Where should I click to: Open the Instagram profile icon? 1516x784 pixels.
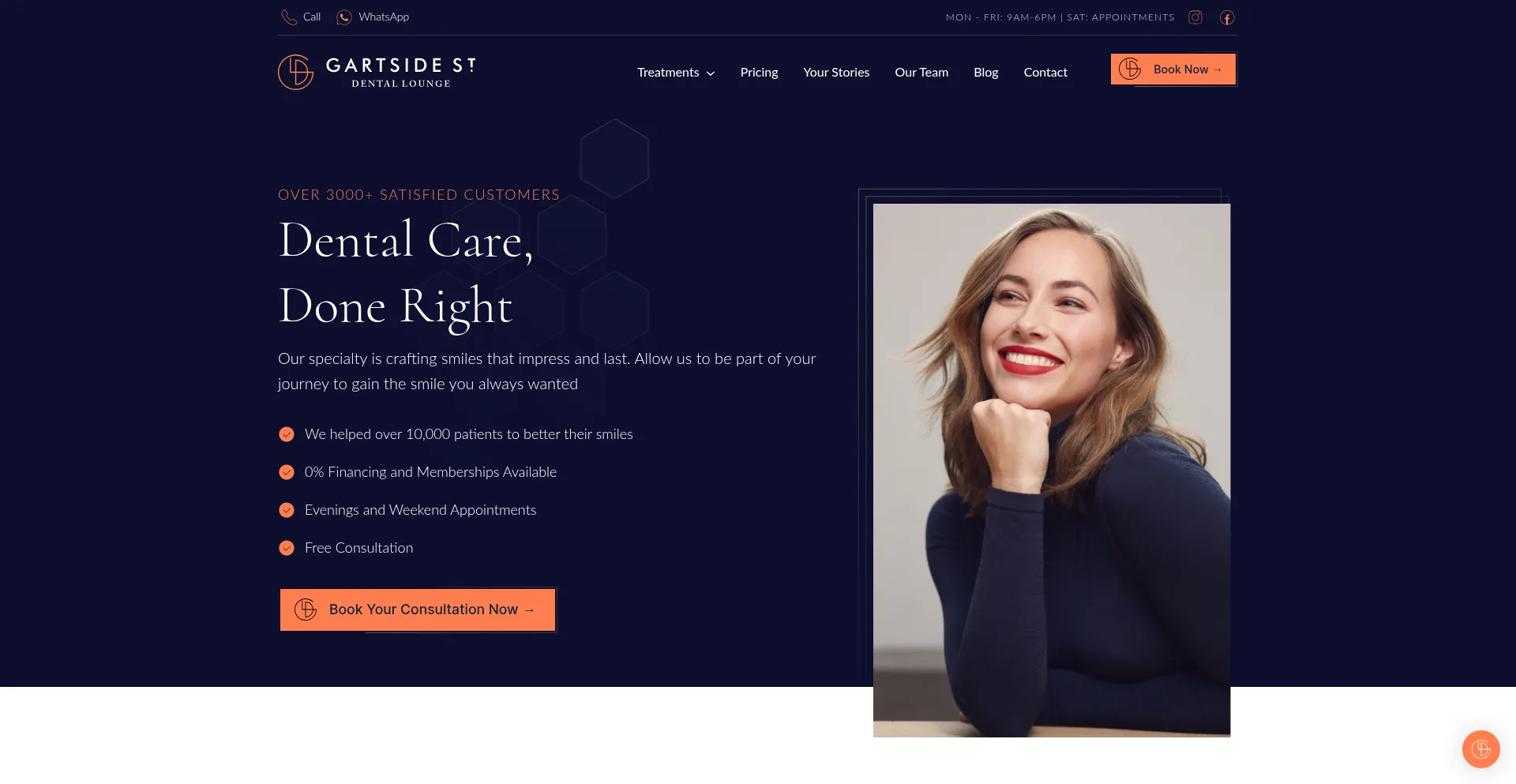point(1195,17)
